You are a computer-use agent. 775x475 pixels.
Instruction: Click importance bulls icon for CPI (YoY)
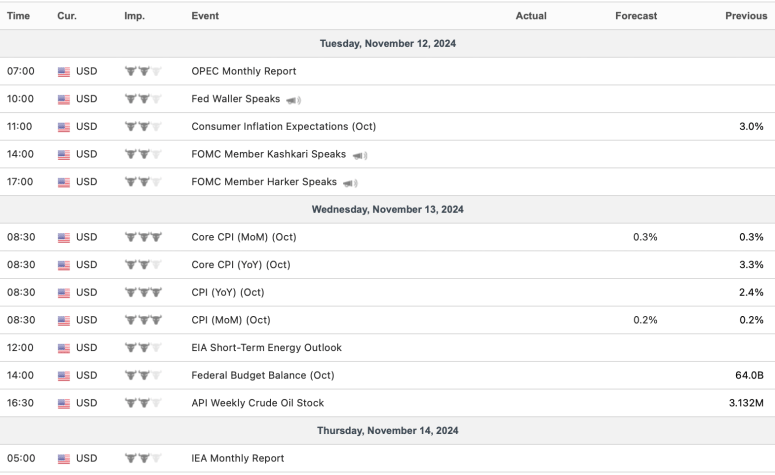[x=143, y=293]
